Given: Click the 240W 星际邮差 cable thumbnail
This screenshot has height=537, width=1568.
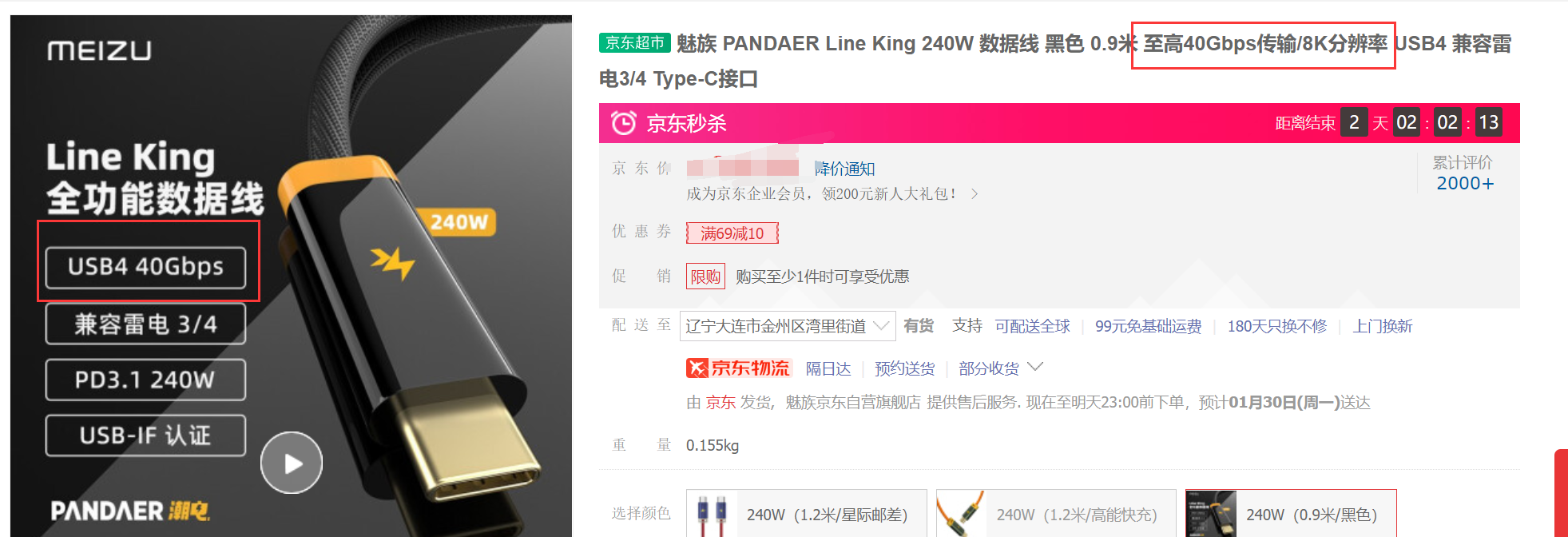Looking at the screenshot, I should click(712, 514).
